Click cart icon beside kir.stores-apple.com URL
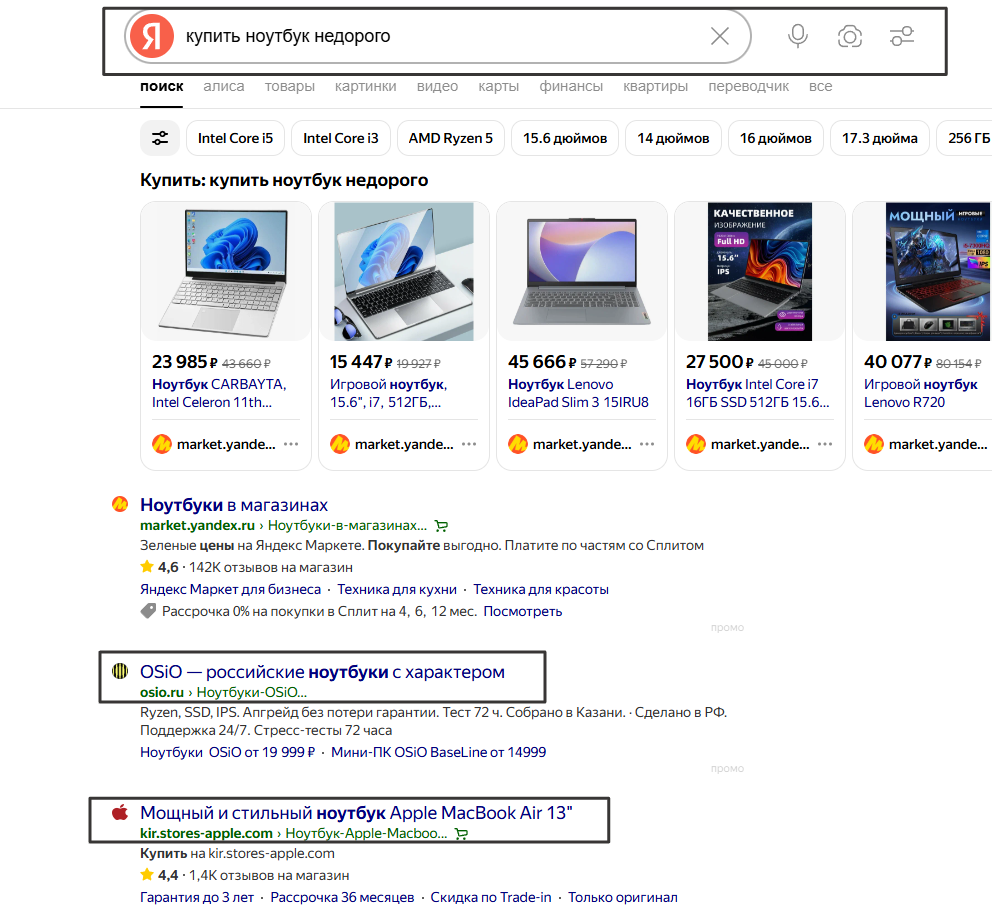The height and width of the screenshot is (910, 992). (461, 833)
